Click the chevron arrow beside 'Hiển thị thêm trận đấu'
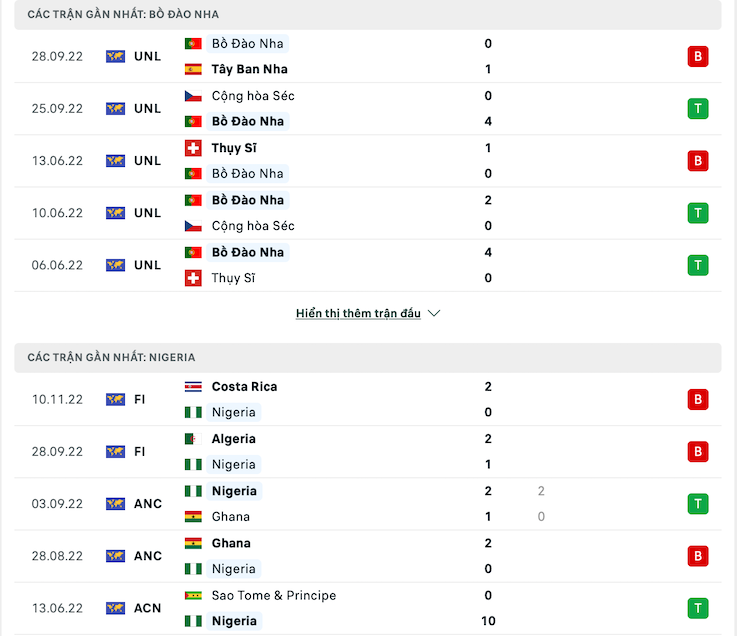Viewport: 737px width, 636px height. click(434, 313)
